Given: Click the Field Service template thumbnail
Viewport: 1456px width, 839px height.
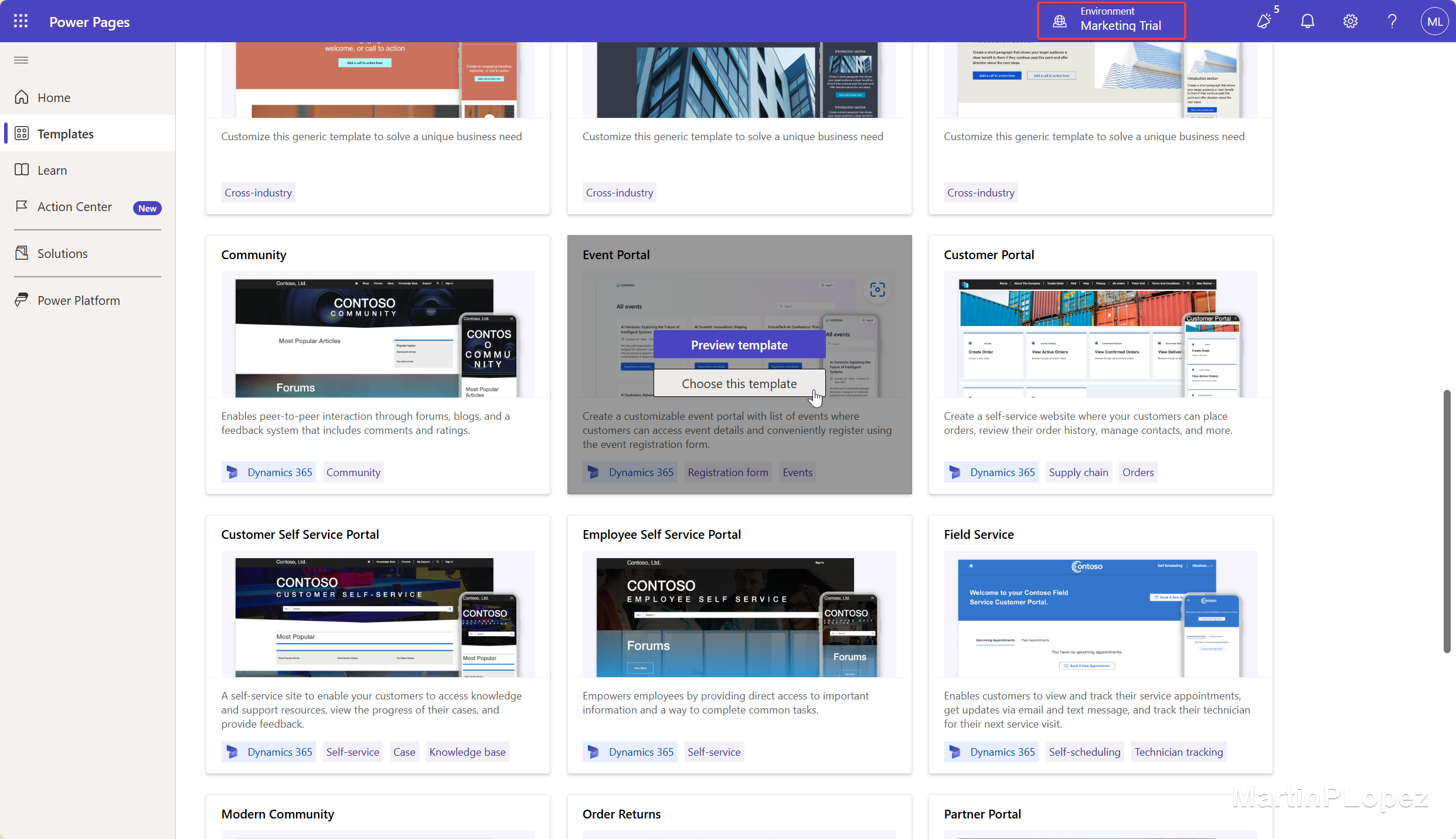Looking at the screenshot, I should (x=1100, y=615).
